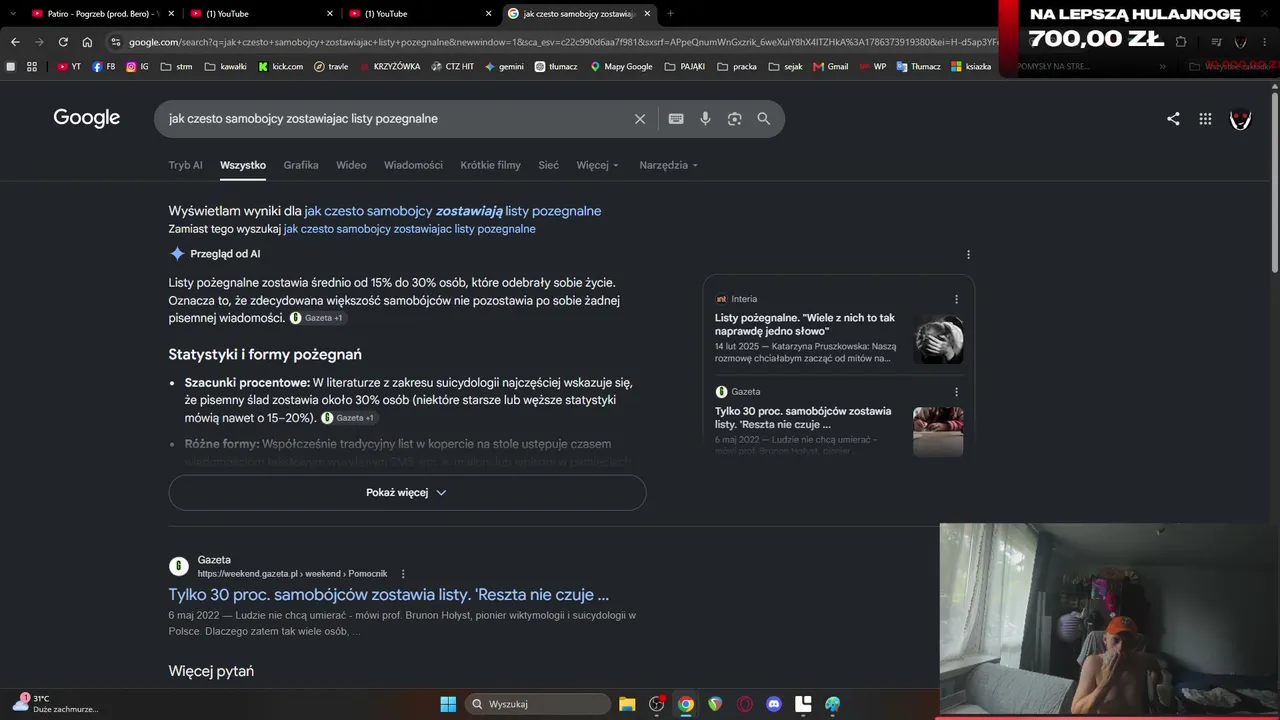This screenshot has height=720, width=1280.
Task: Open options for the Interia source card
Action: pos(956,299)
